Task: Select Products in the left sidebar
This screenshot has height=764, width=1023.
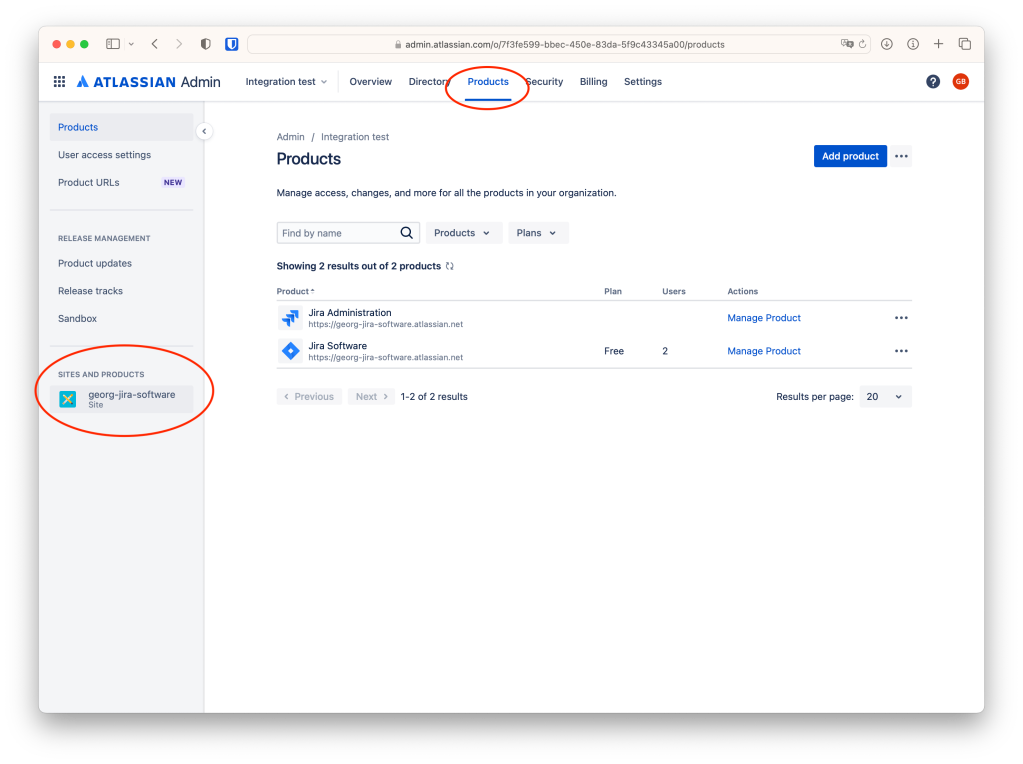Action: [x=121, y=127]
